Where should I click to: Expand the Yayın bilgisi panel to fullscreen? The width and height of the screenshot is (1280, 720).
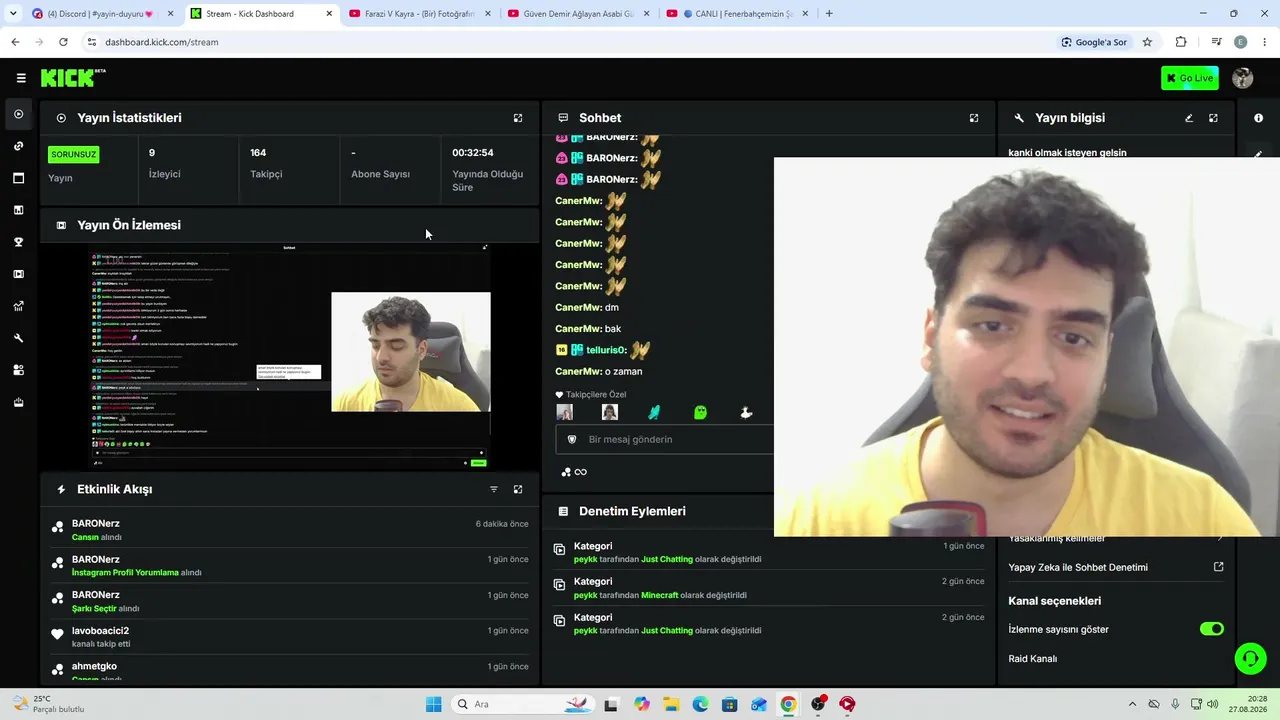(x=1213, y=118)
